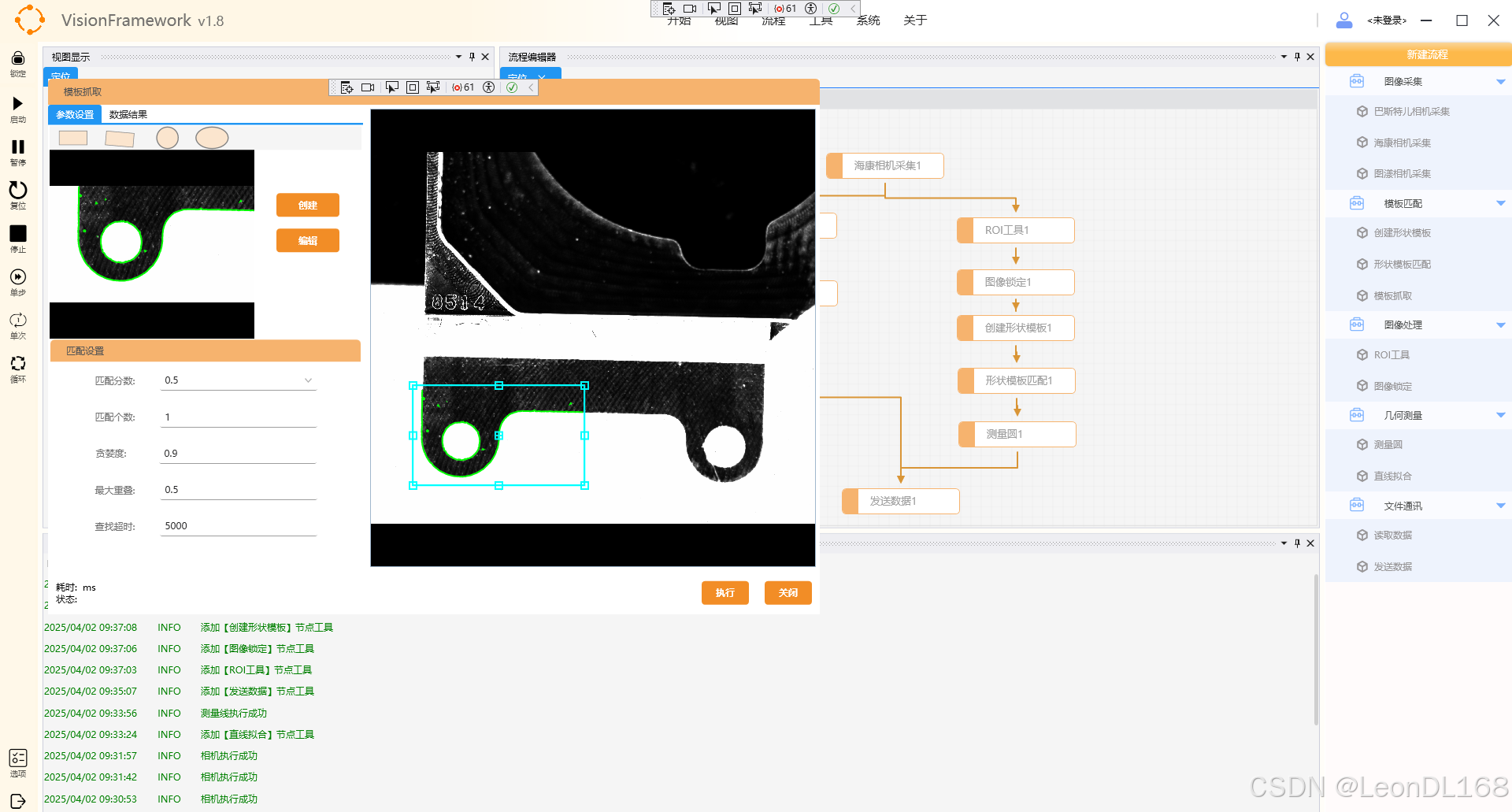Screen dimensions: 1512x812
Task: Select the 创建形状模板1 flow node
Action: tap(1016, 328)
